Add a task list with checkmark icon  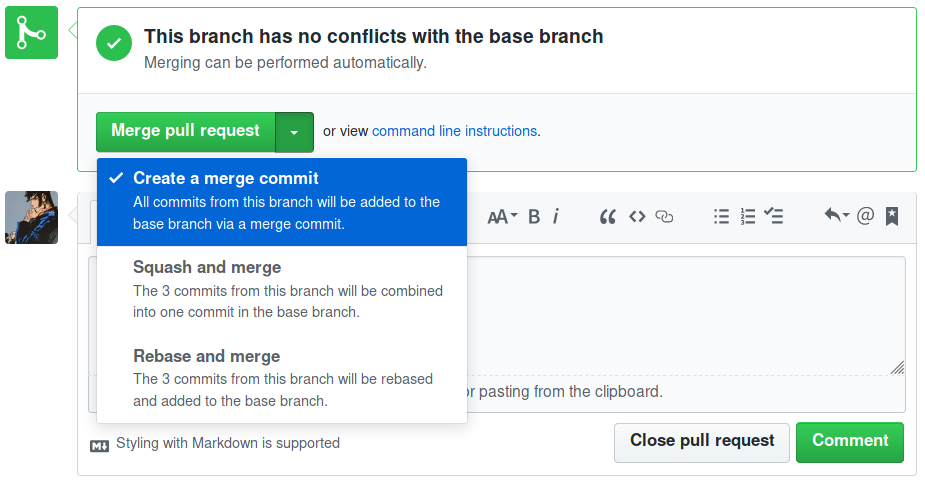[x=773, y=216]
